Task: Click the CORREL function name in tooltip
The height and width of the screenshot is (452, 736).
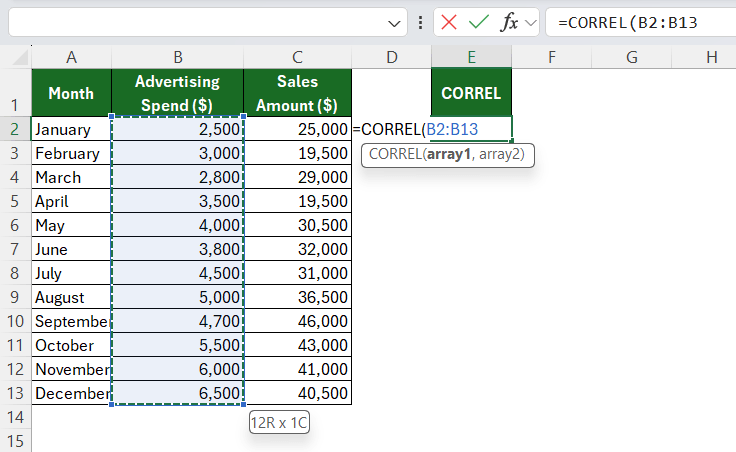Action: coord(395,154)
